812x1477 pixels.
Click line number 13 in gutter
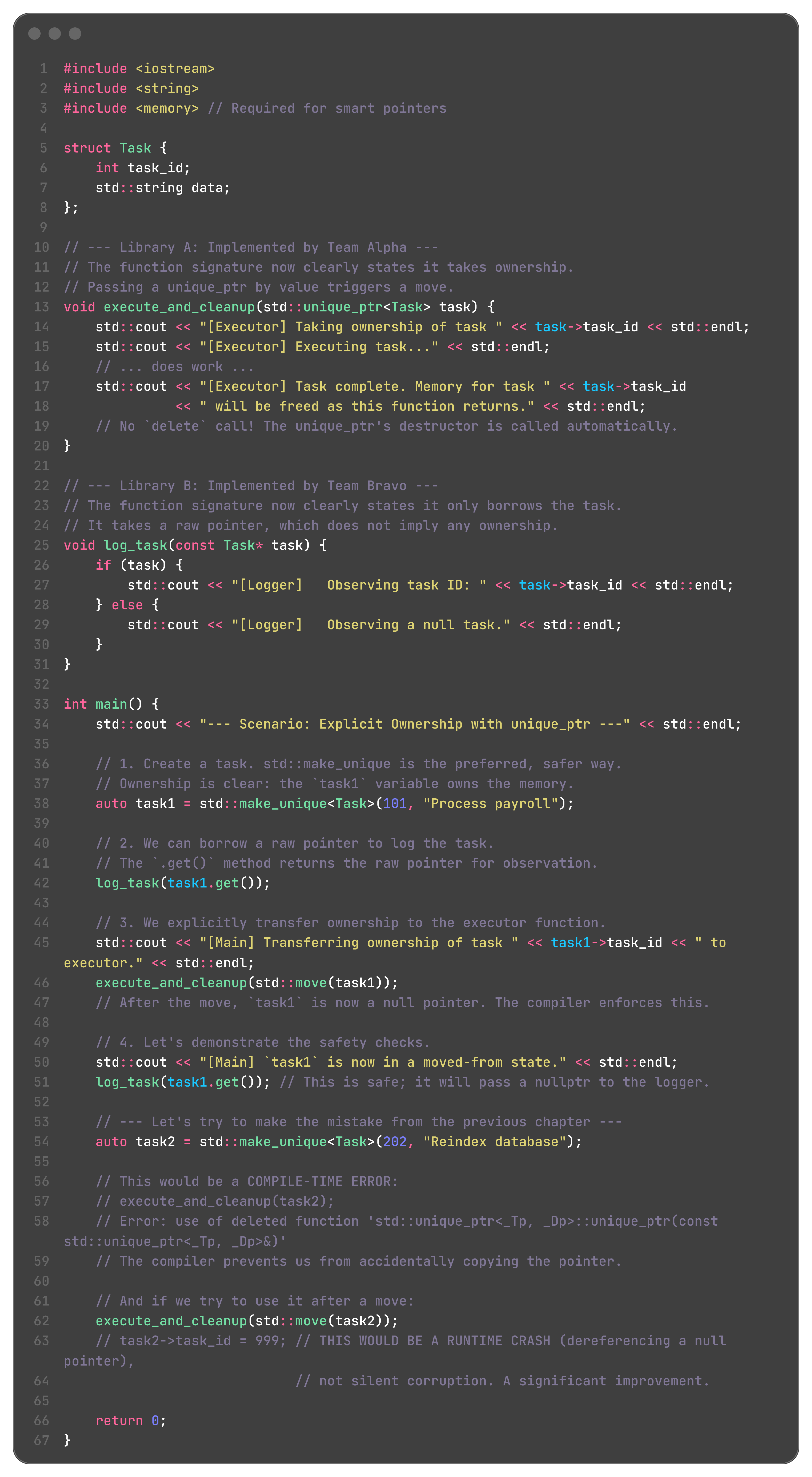tap(41, 307)
